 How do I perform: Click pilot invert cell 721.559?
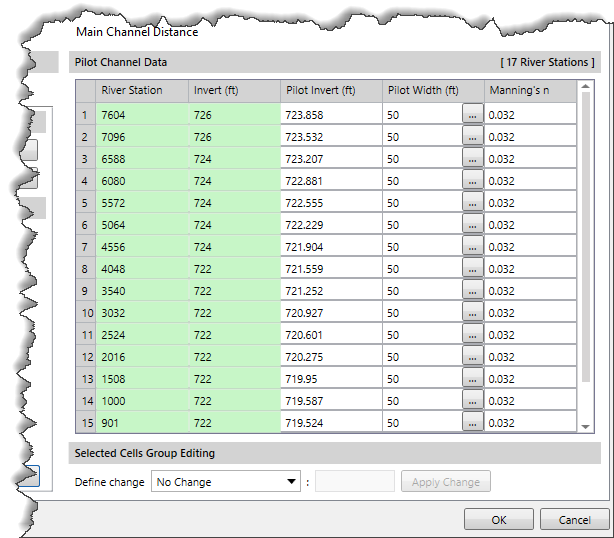point(331,268)
